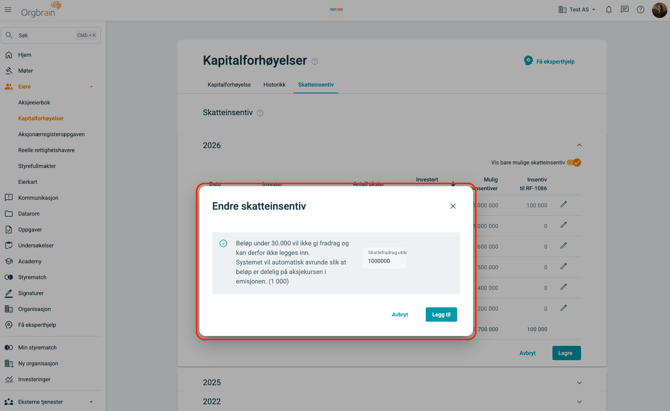Open the chat messages icon
Viewport: 670px width, 411px height.
(624, 10)
